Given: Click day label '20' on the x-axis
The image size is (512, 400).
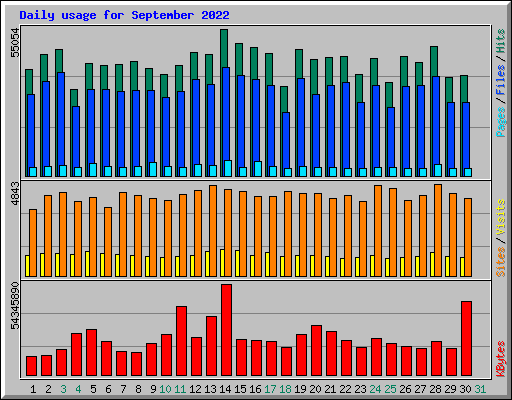Looking at the screenshot, I should point(315,389).
